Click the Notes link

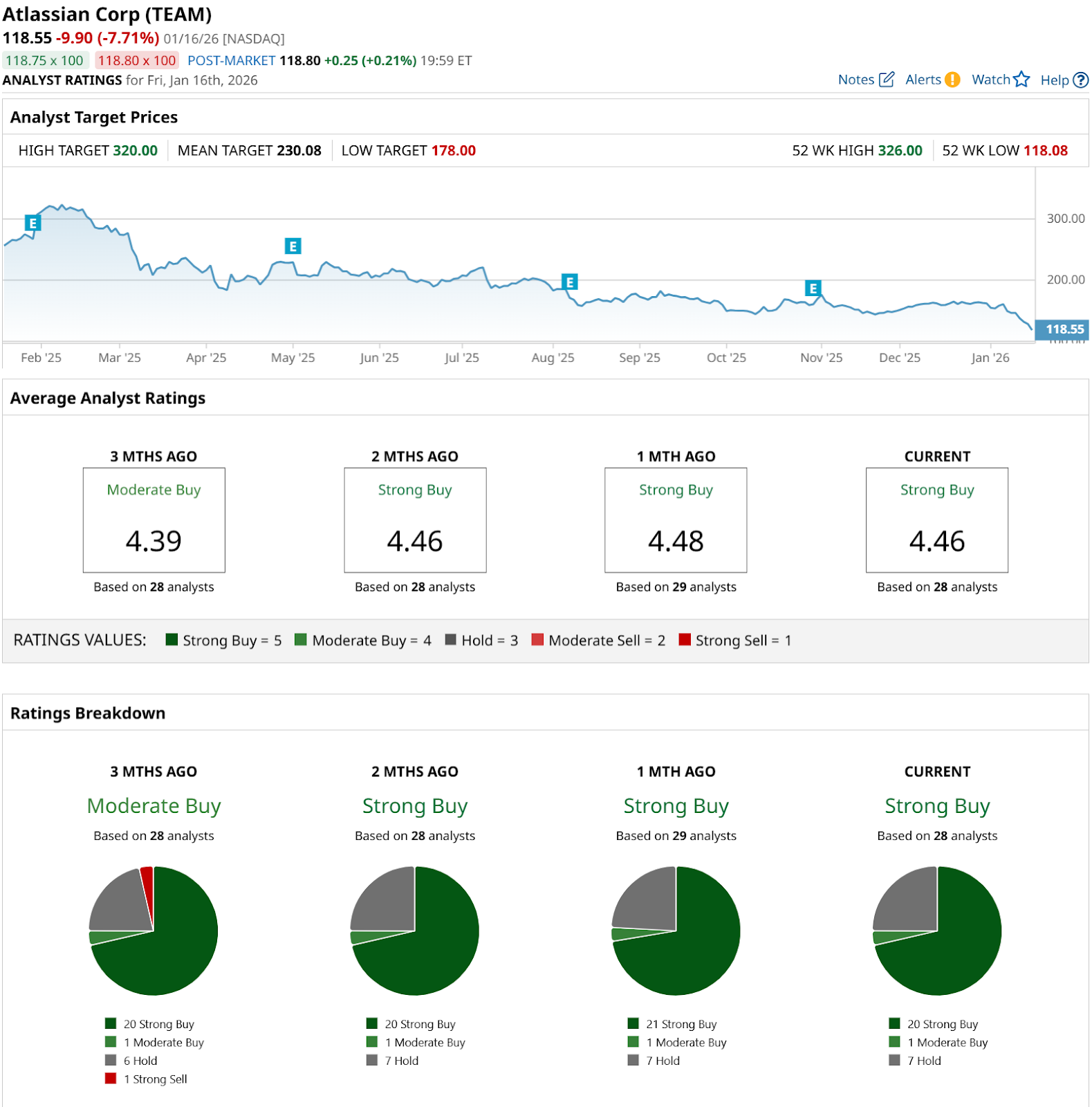855,80
